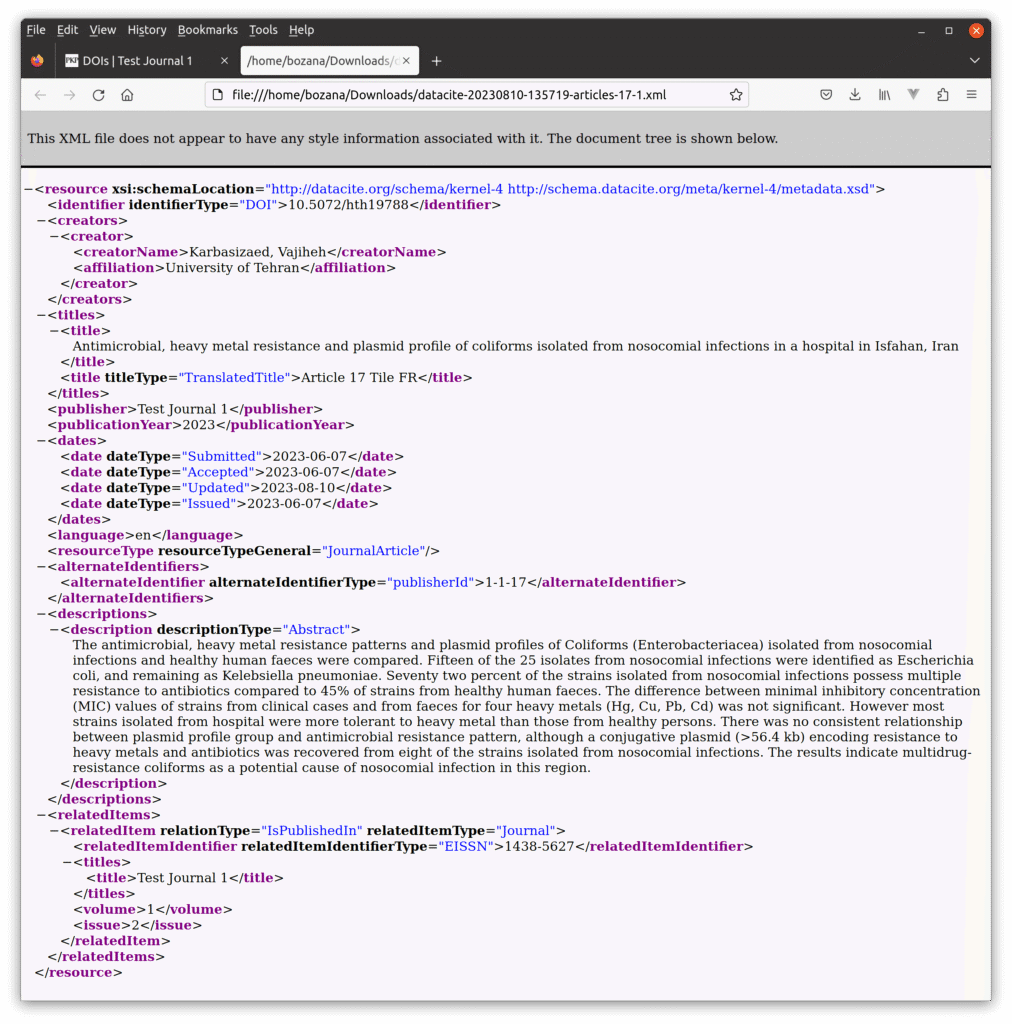
Task: Click the Reload page icon
Action: point(98,95)
